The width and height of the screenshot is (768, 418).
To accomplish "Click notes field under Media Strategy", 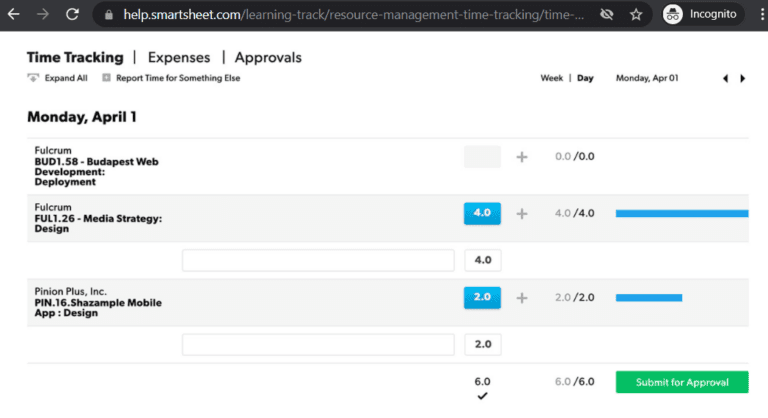I will [x=318, y=260].
